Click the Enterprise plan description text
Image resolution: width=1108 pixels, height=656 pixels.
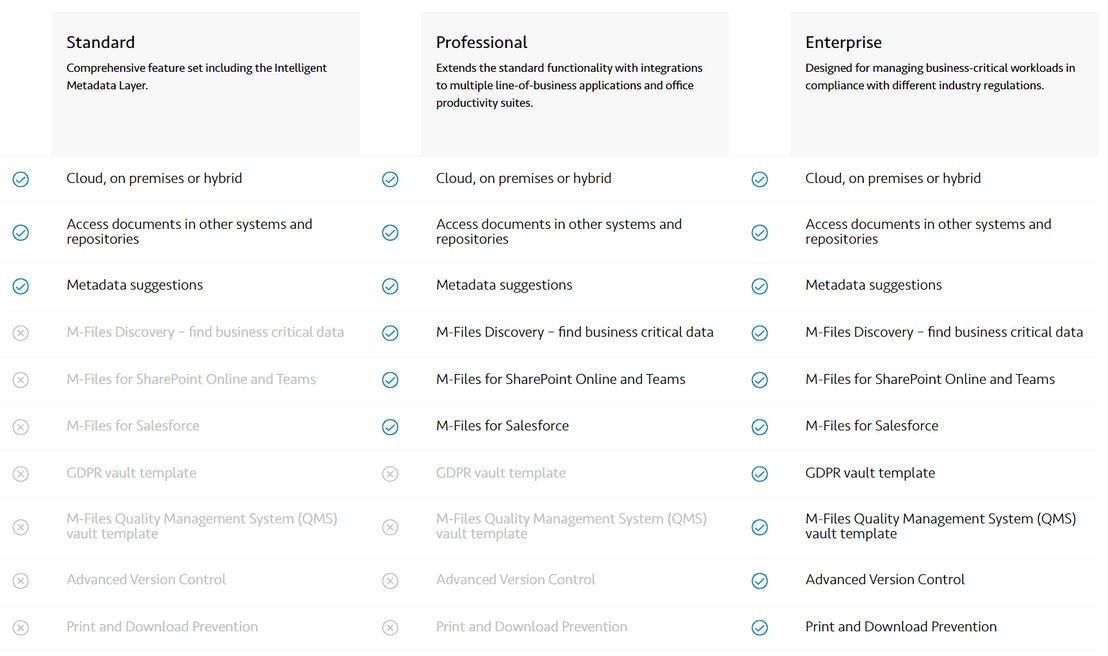click(940, 76)
